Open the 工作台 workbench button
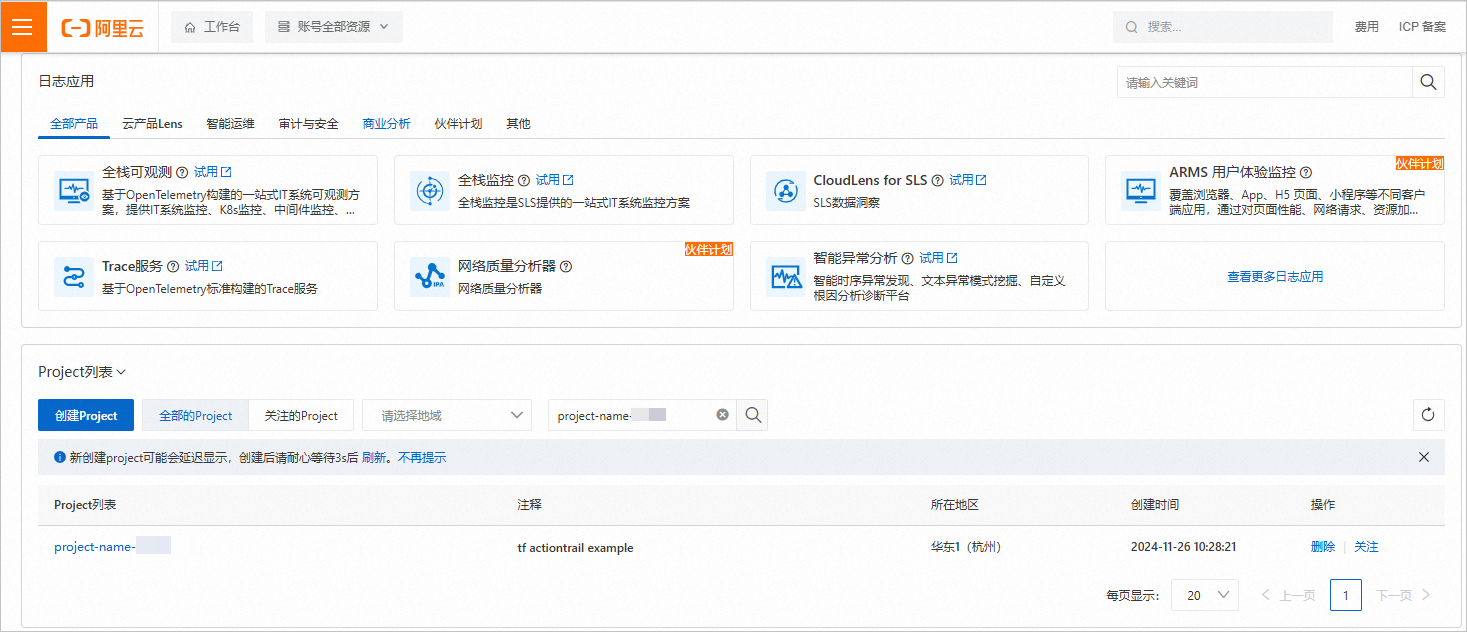Image resolution: width=1467 pixels, height=632 pixels. click(x=212, y=27)
